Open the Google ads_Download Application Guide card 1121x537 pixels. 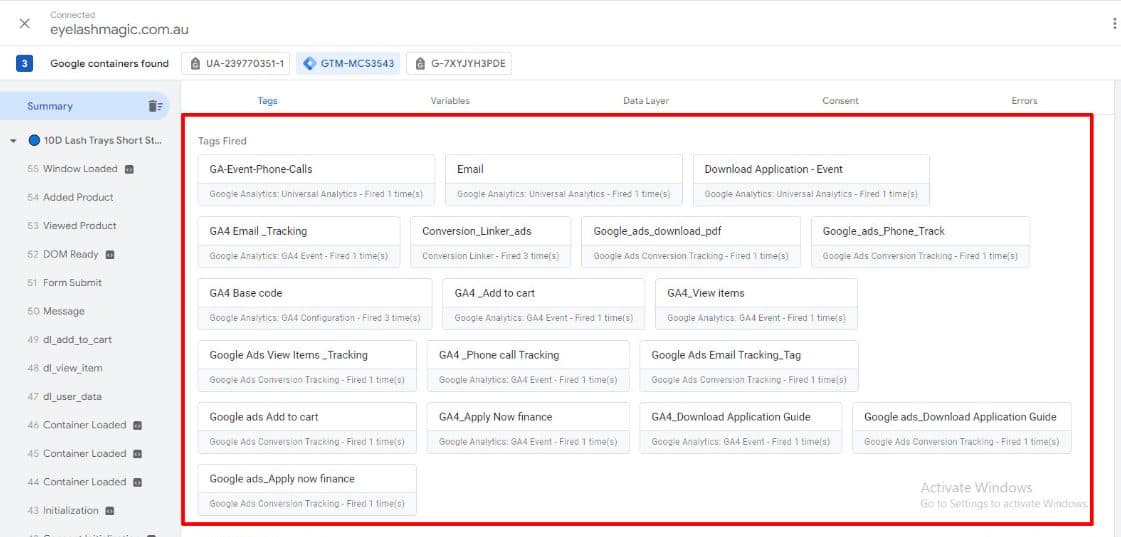pos(962,428)
